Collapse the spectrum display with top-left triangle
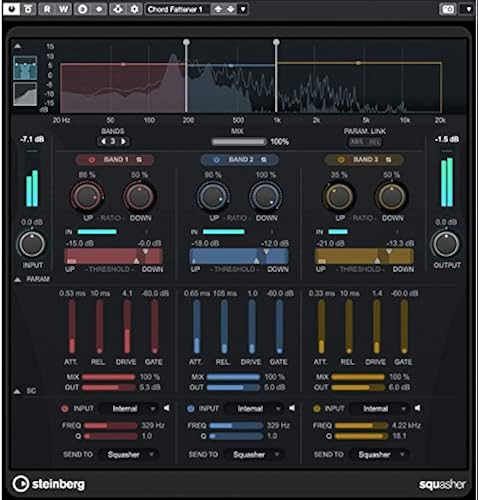Viewport: 478px width, 500px height. [17, 46]
